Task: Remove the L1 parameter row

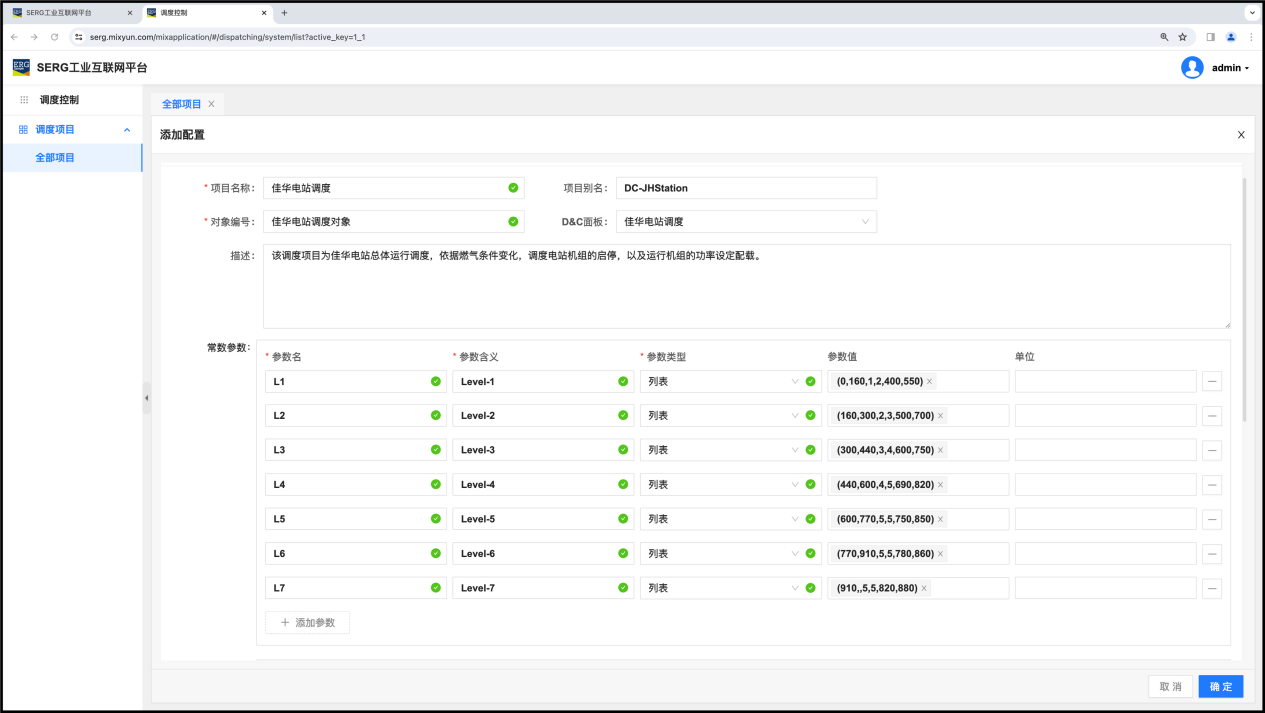Action: pyautogui.click(x=1212, y=382)
